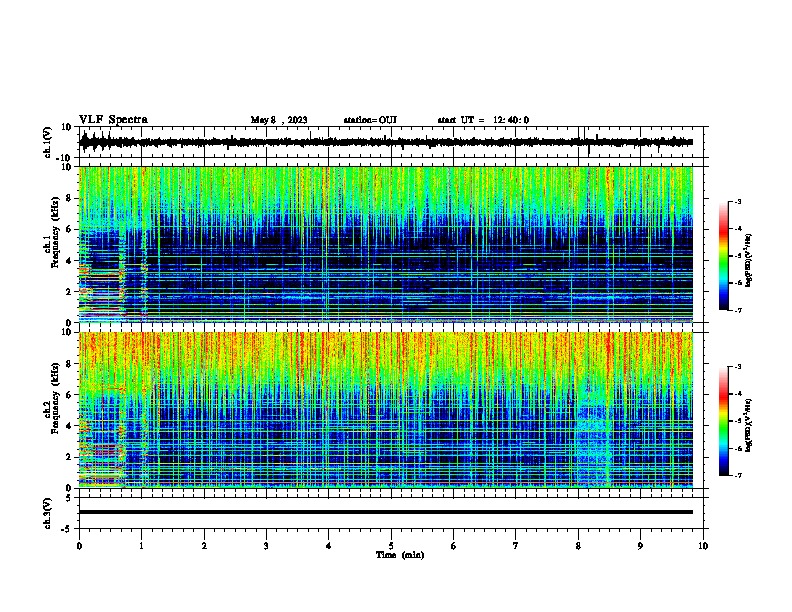Click time axis tick label "3"
The width and height of the screenshot is (792, 612).
266,546
